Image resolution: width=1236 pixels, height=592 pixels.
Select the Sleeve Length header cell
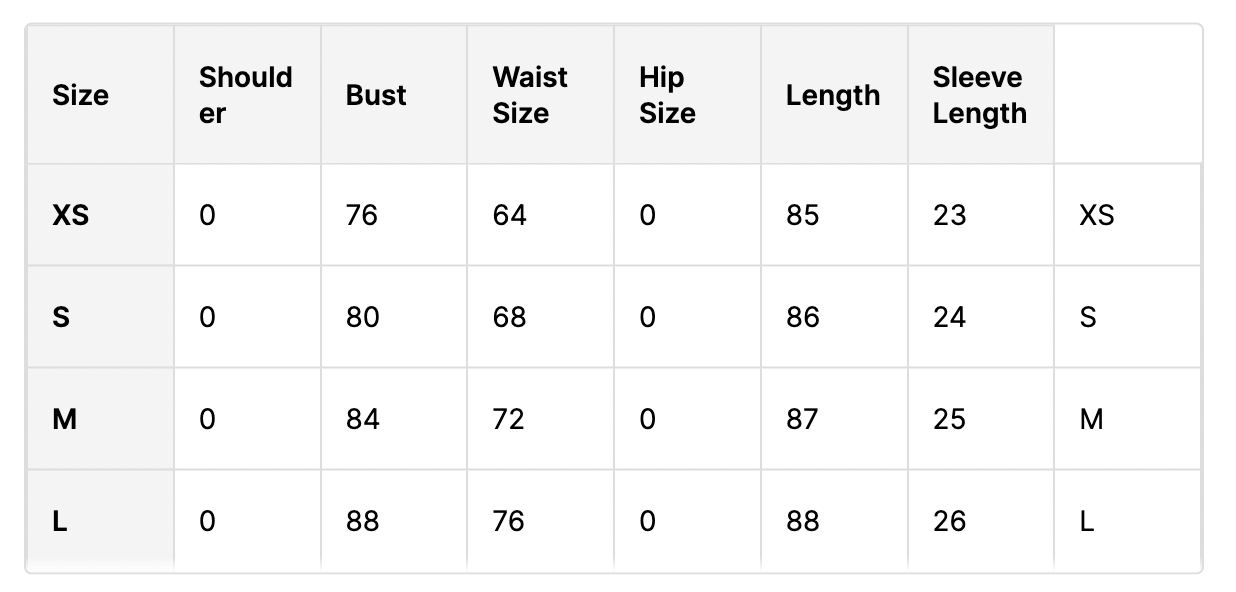pyautogui.click(x=981, y=95)
